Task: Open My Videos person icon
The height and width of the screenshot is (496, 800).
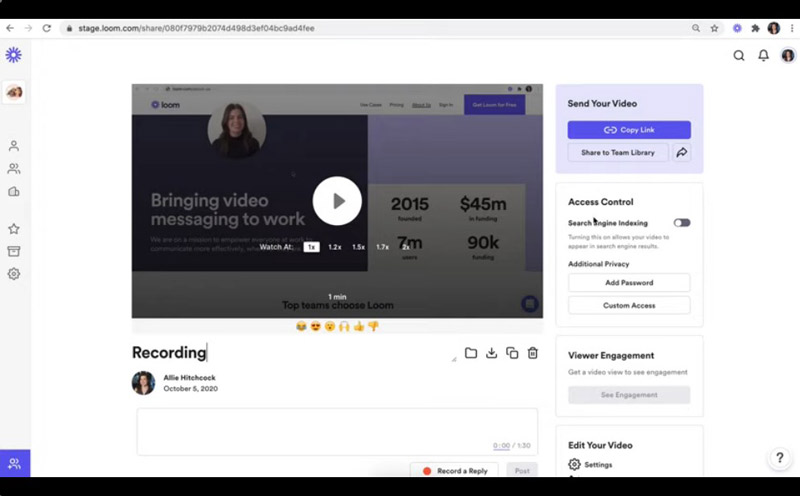Action: pos(14,146)
